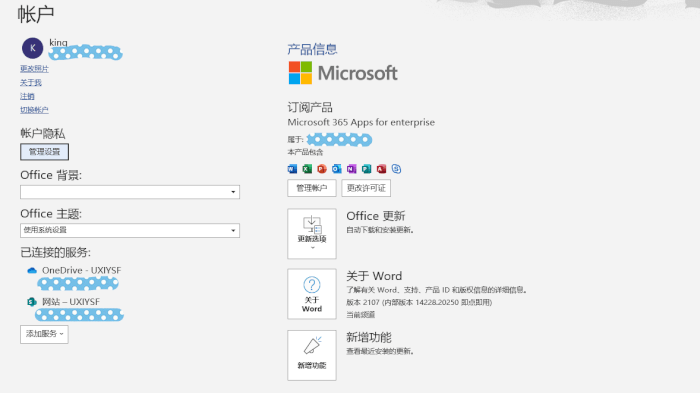700x393 pixels.
Task: Open the 关于 Word button
Action: (312, 294)
